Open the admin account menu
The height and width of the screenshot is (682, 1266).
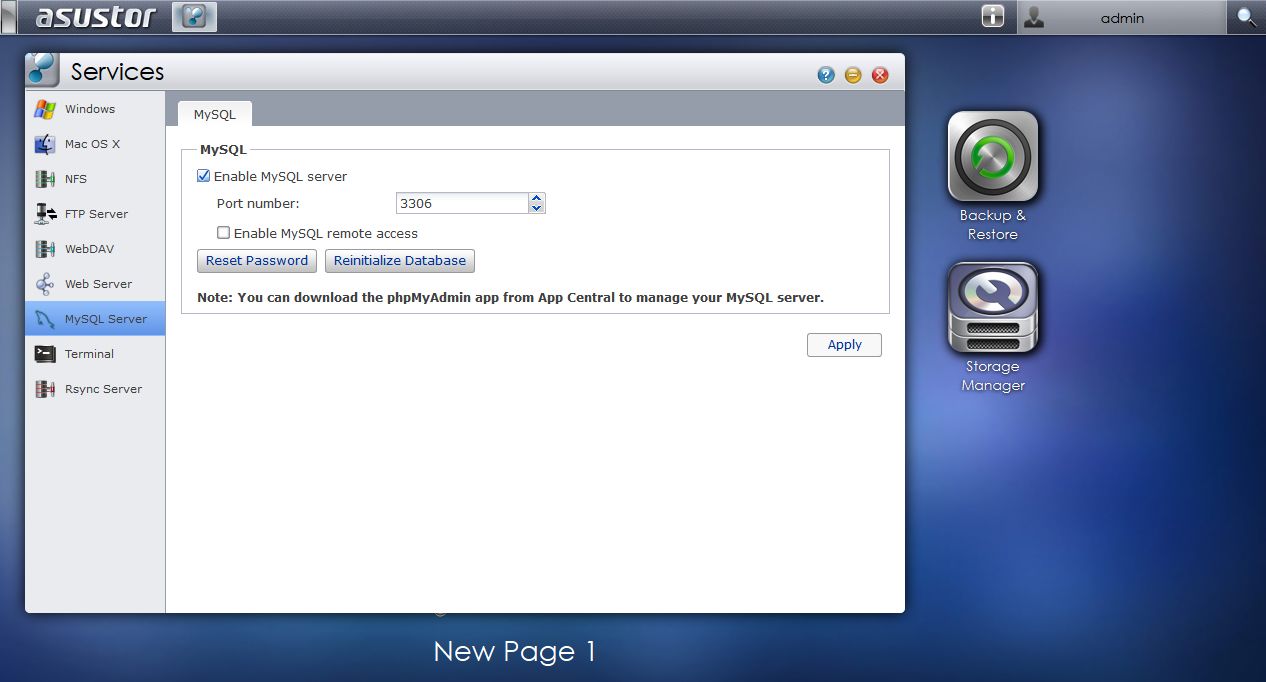click(x=1122, y=18)
